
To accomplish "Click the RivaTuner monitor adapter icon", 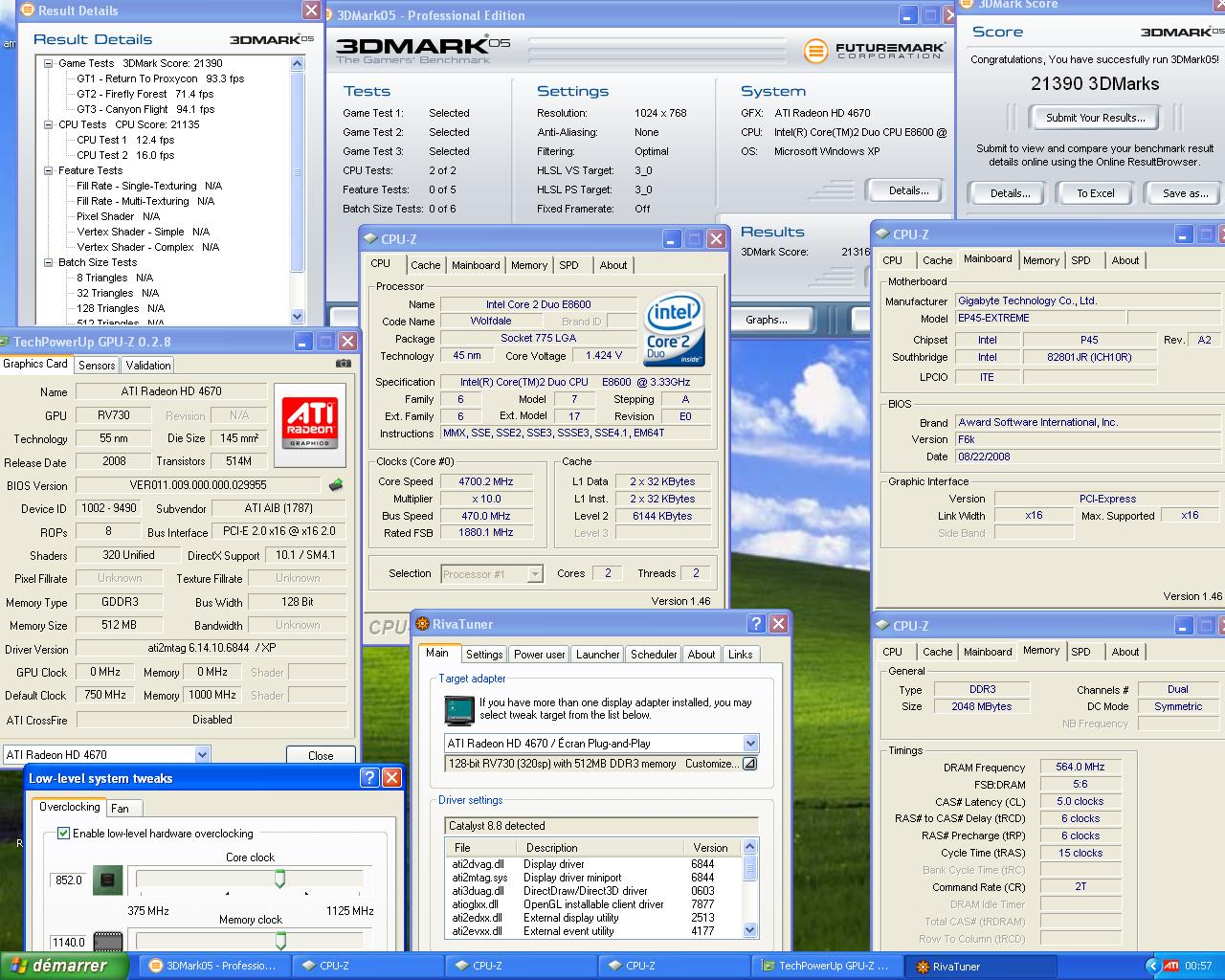I will click(459, 710).
